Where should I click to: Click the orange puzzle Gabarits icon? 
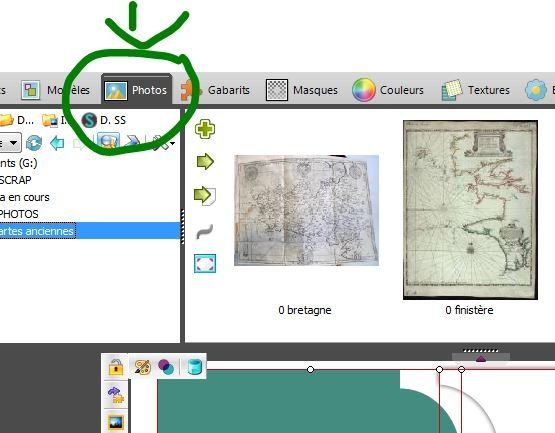coord(190,90)
